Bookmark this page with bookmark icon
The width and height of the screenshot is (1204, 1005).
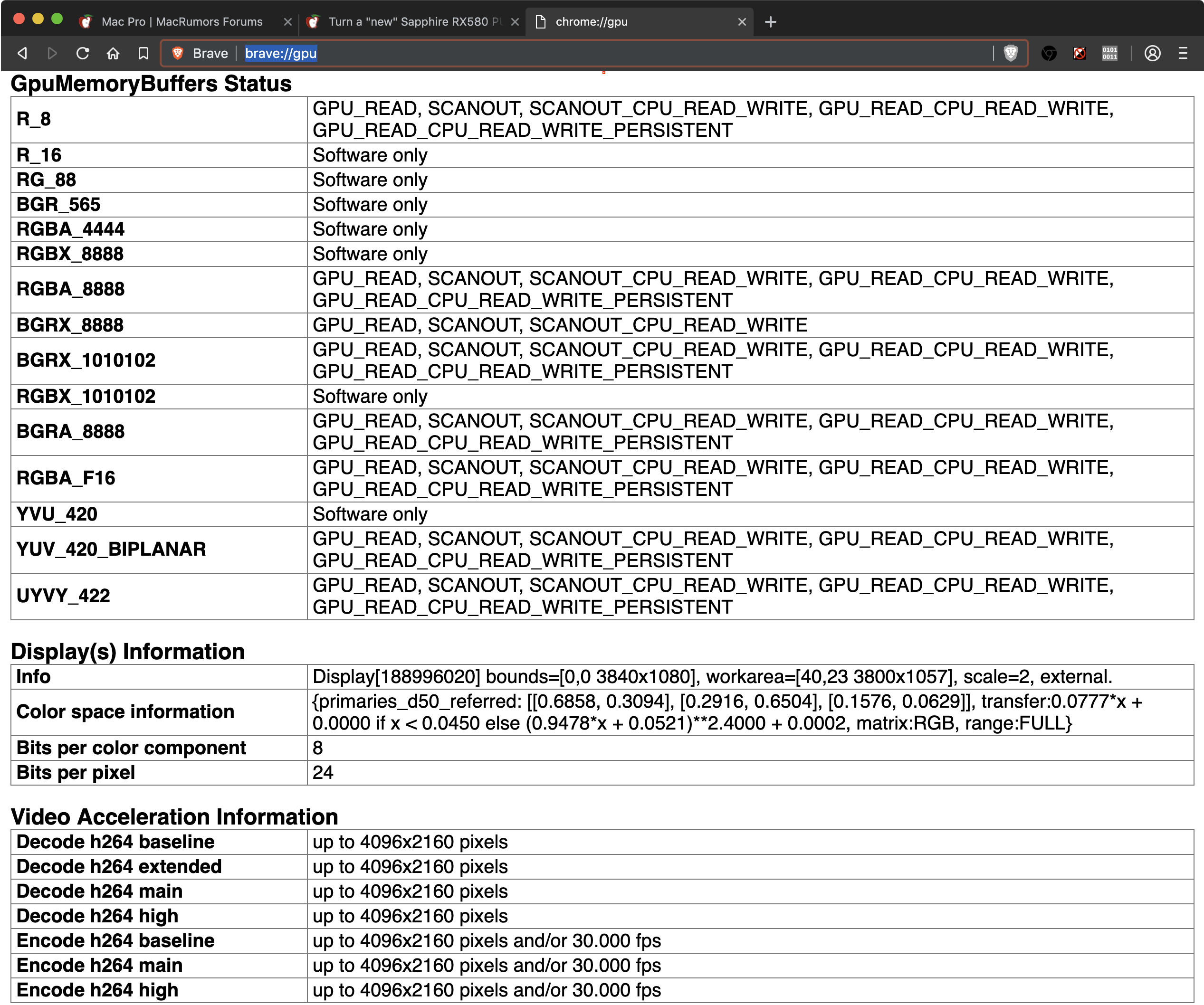pyautogui.click(x=143, y=53)
